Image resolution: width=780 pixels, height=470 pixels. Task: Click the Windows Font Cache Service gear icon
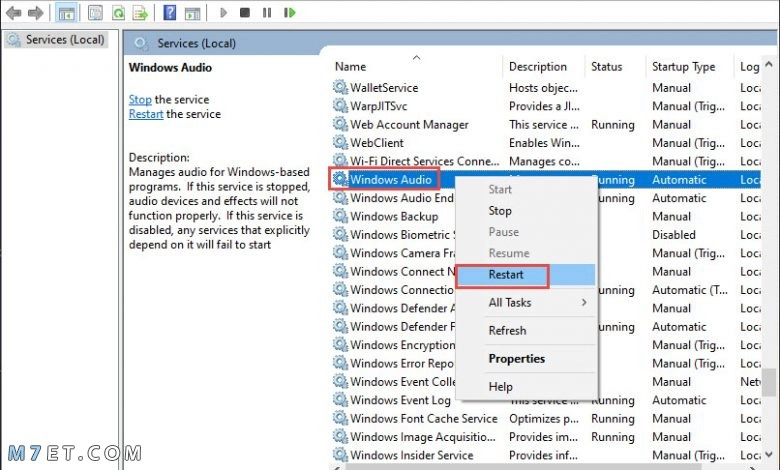(x=340, y=418)
